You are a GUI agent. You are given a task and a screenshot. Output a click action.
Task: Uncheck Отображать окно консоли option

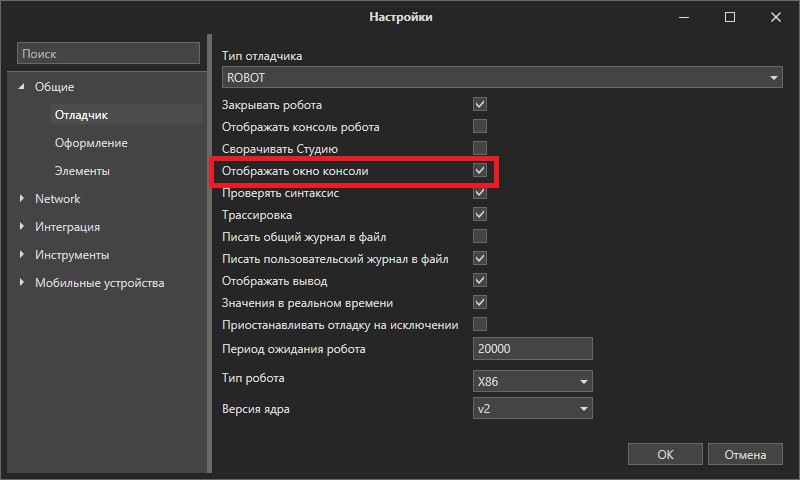(x=480, y=170)
